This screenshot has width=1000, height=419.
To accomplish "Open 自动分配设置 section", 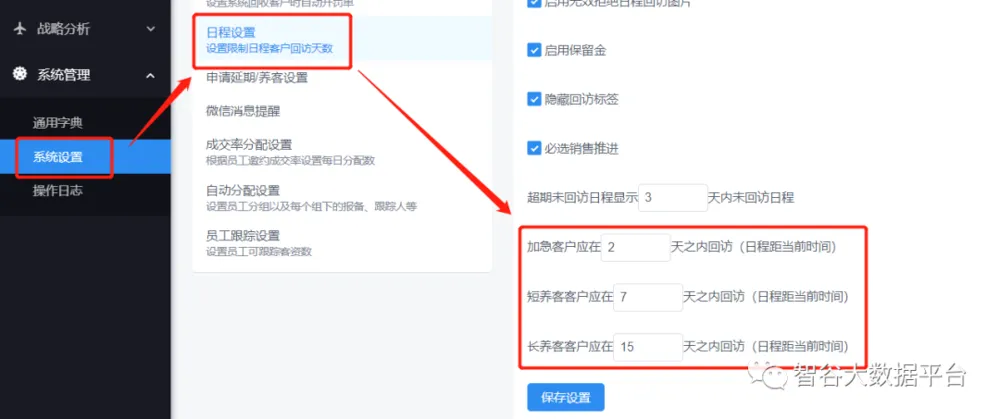I will (x=243, y=191).
